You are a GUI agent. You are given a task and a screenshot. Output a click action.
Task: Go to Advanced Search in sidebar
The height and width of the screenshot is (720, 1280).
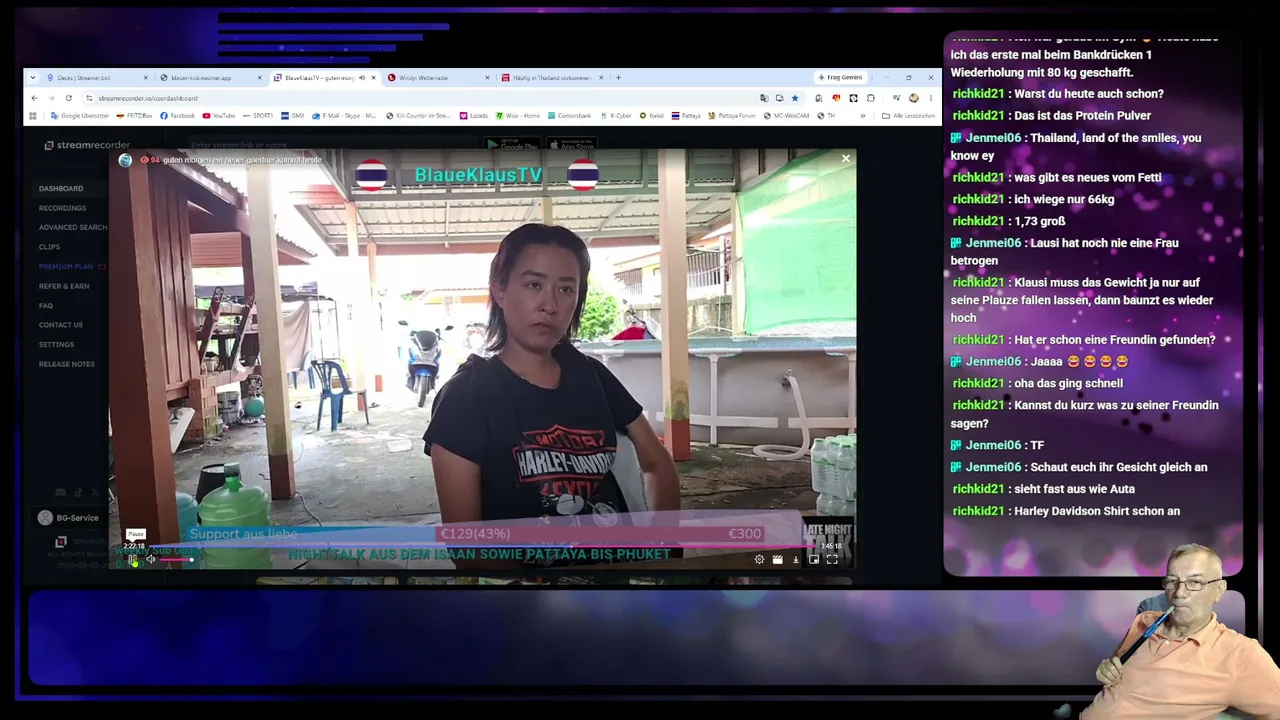coord(73,227)
